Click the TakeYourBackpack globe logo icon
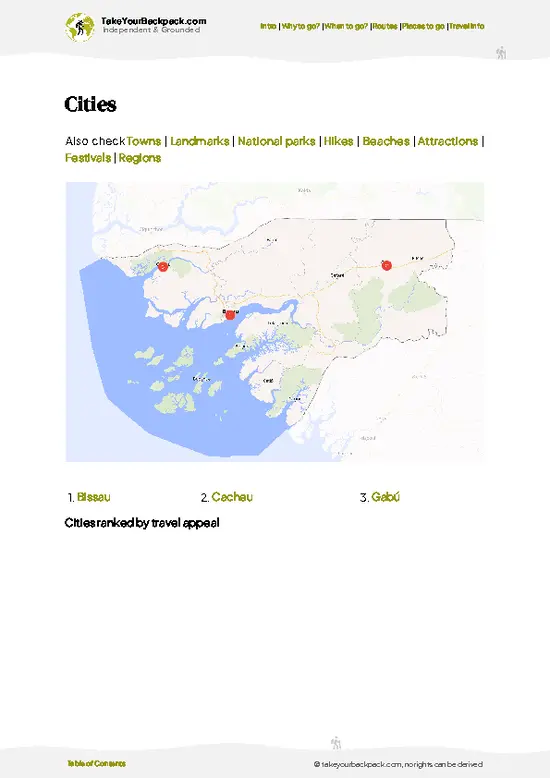 79,27
